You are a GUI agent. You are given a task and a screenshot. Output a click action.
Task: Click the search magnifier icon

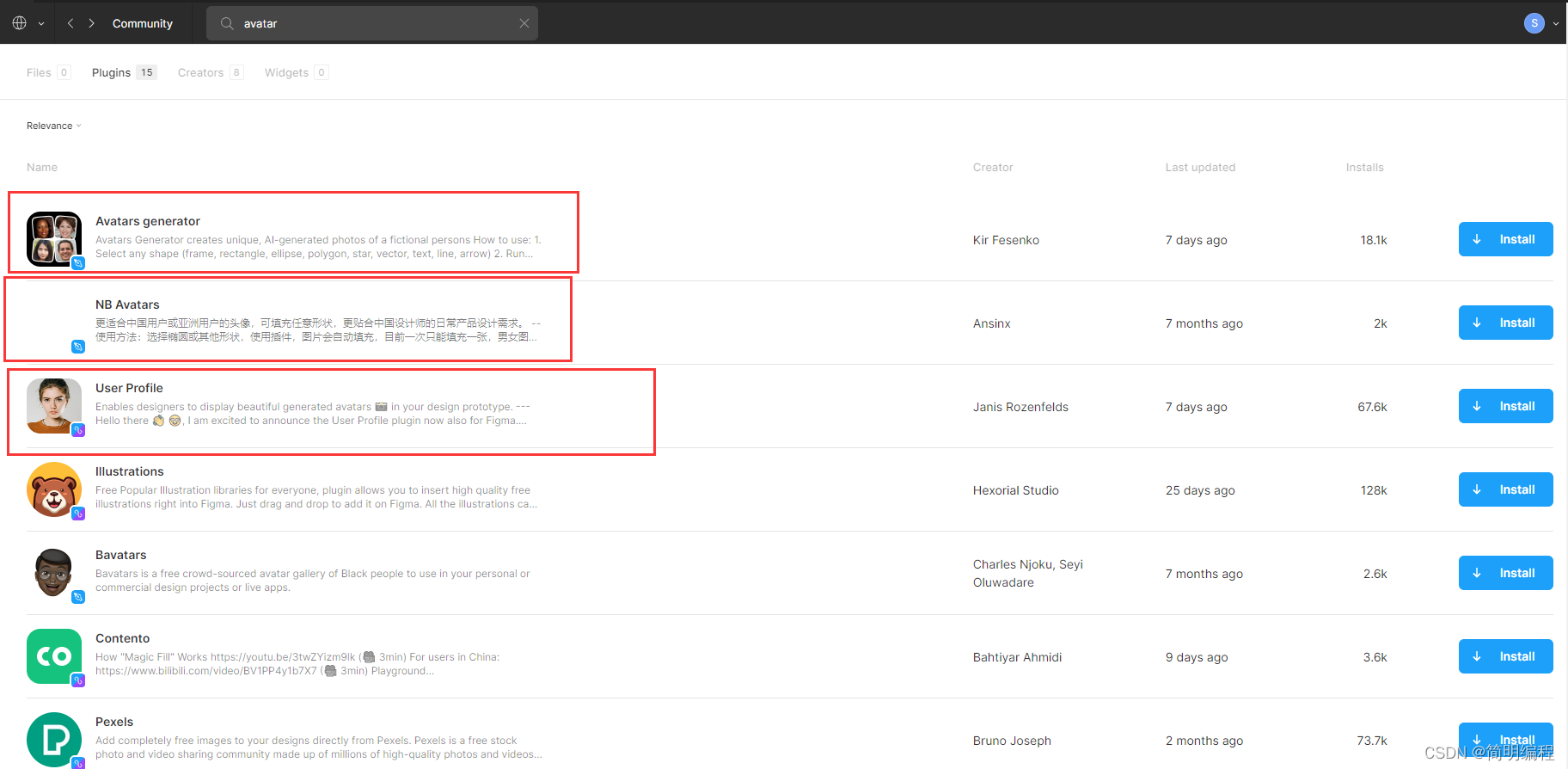point(227,23)
